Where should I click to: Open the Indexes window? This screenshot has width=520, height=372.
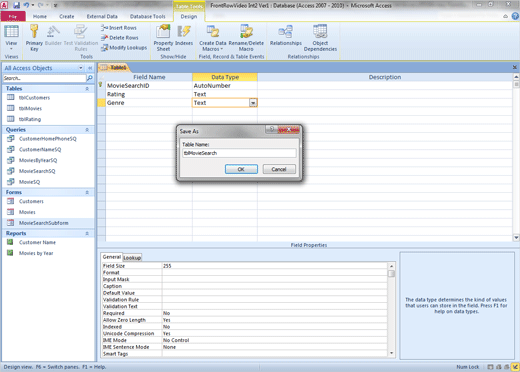click(x=184, y=35)
